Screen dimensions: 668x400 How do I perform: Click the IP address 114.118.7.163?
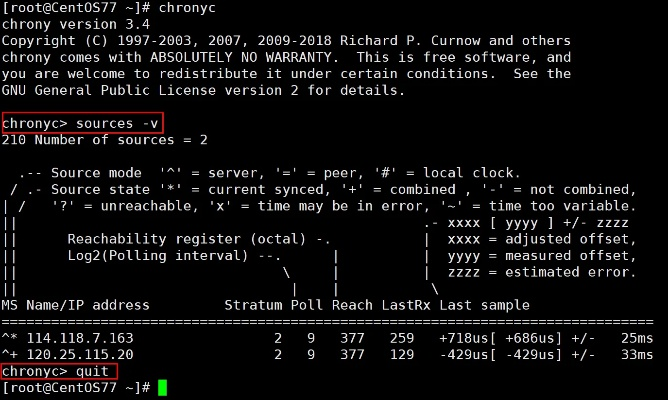(x=80, y=338)
